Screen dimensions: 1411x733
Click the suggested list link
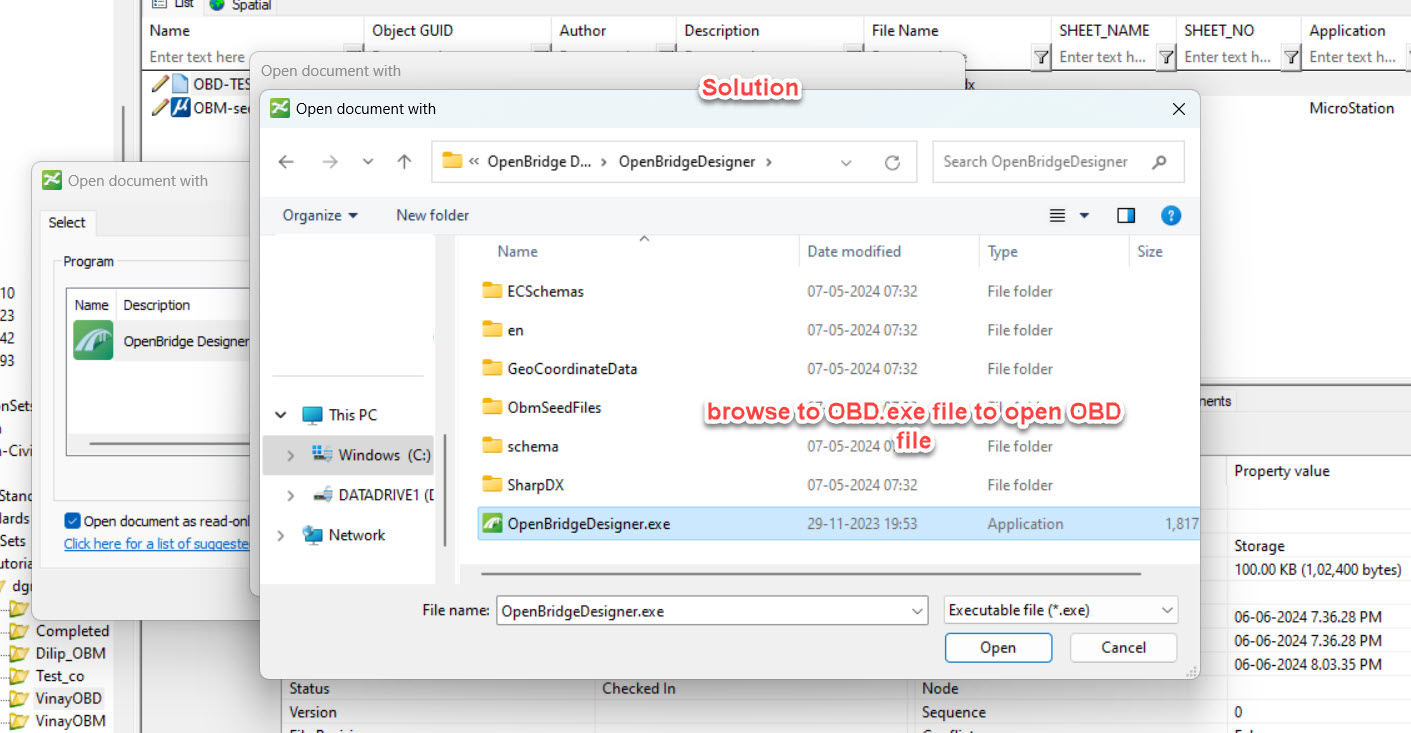[x=156, y=544]
